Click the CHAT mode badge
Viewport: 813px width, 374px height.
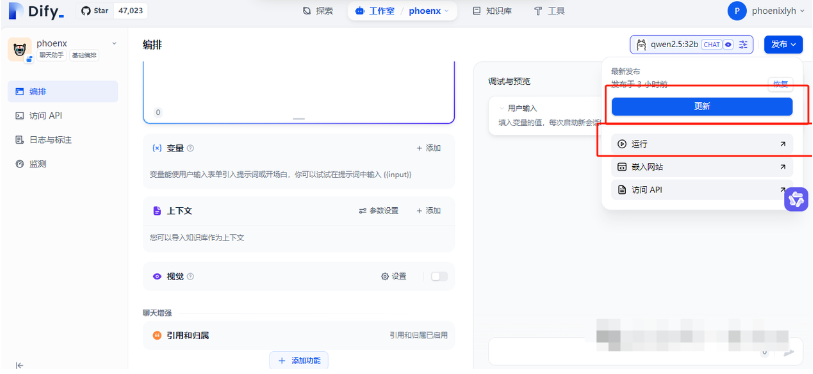coord(711,45)
